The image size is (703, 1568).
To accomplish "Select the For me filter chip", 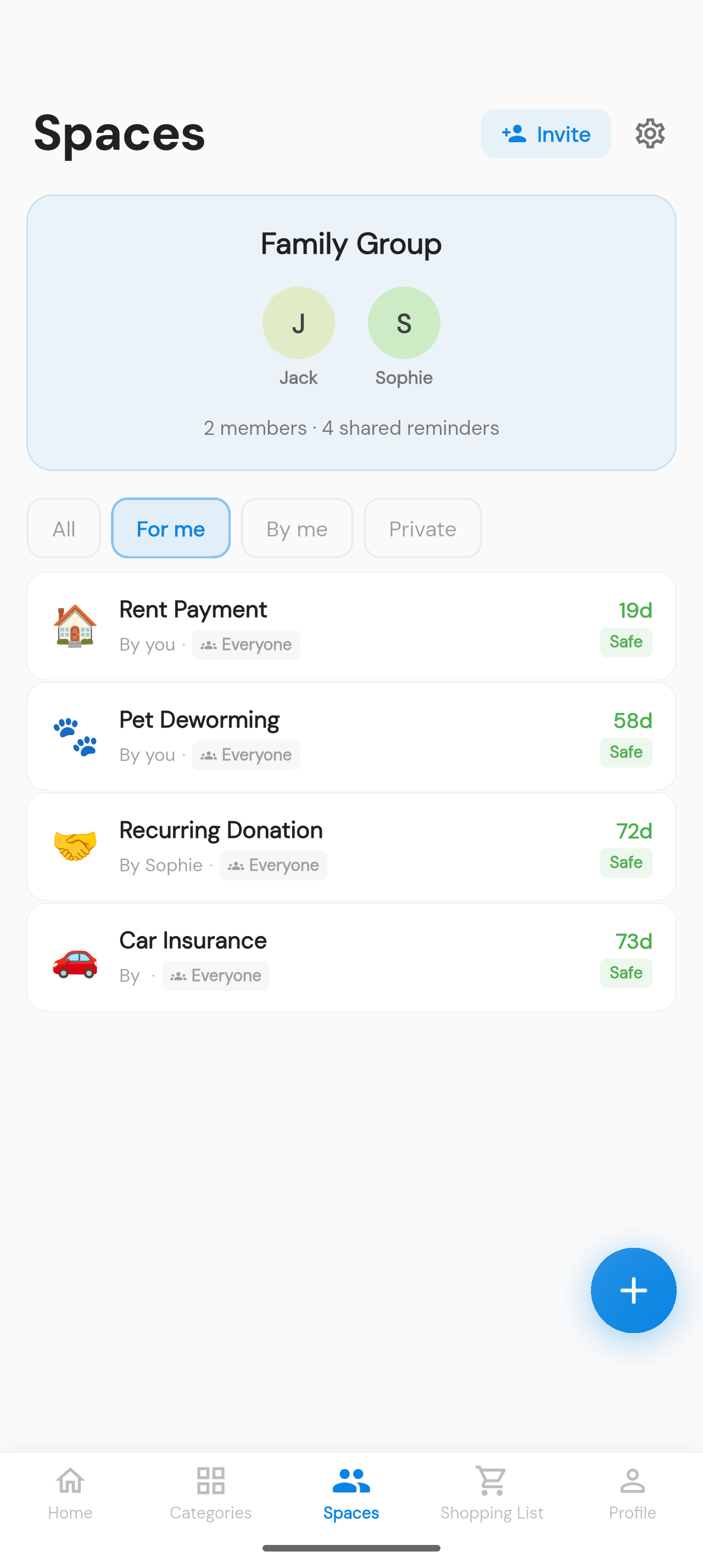I will pos(170,528).
